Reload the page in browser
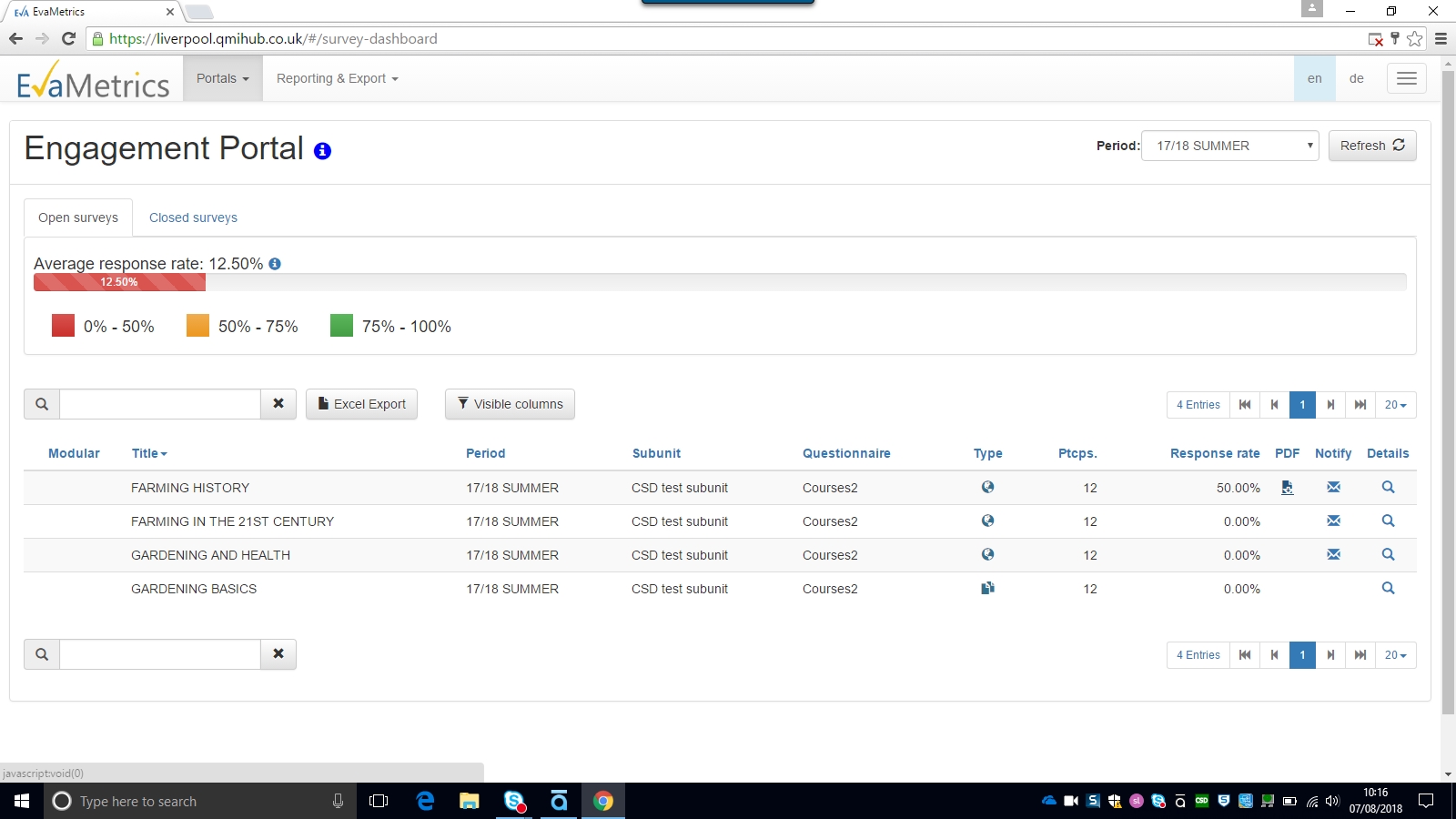 [x=68, y=38]
